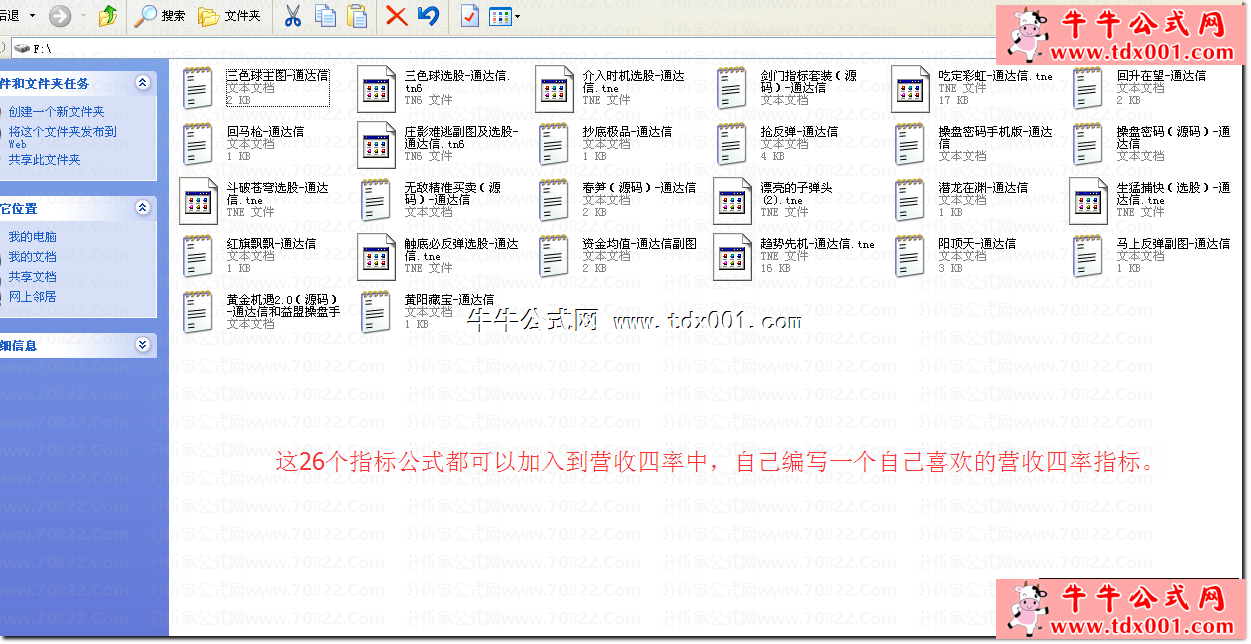1251x644 pixels.
Task: Open the 三色球主图-通达信 text file
Action: pyautogui.click(x=255, y=87)
